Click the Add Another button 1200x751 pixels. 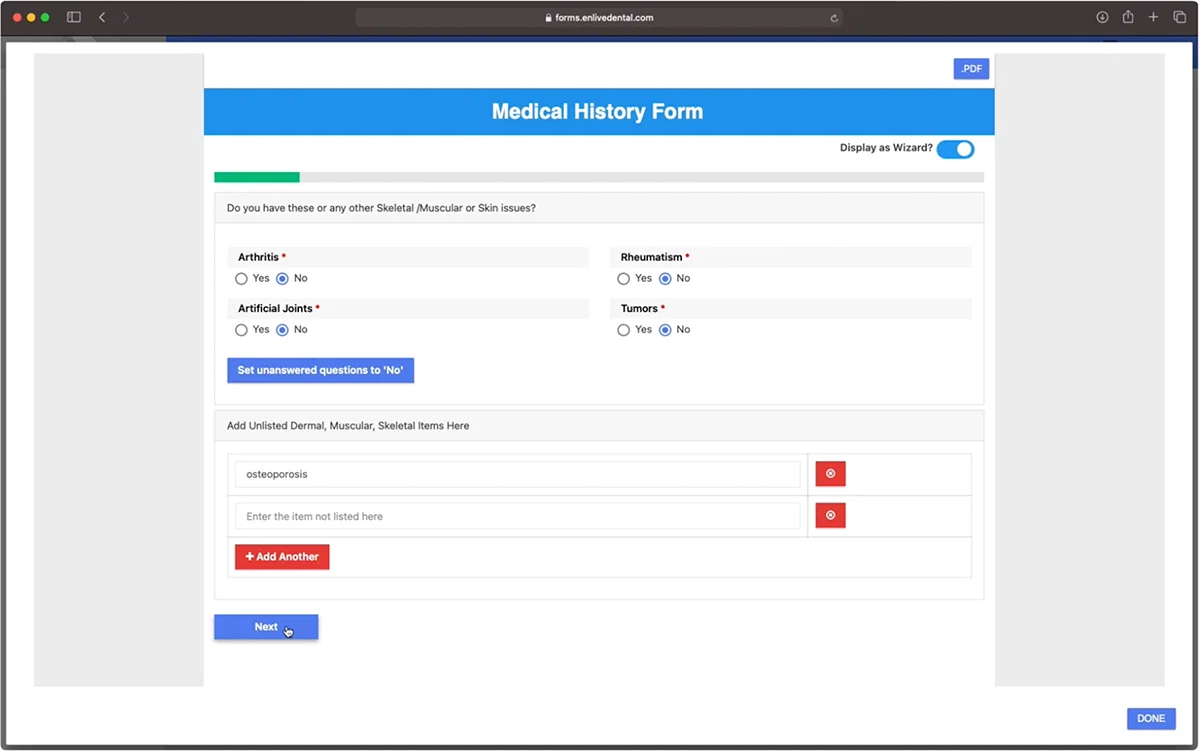[282, 557]
